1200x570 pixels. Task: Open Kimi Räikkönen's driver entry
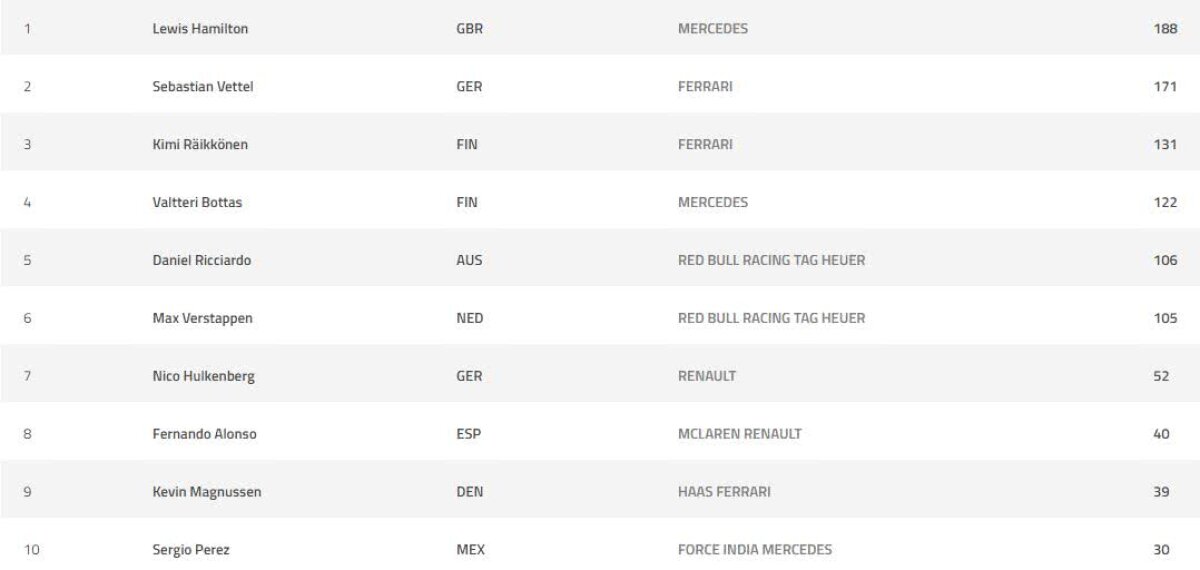[x=200, y=145]
